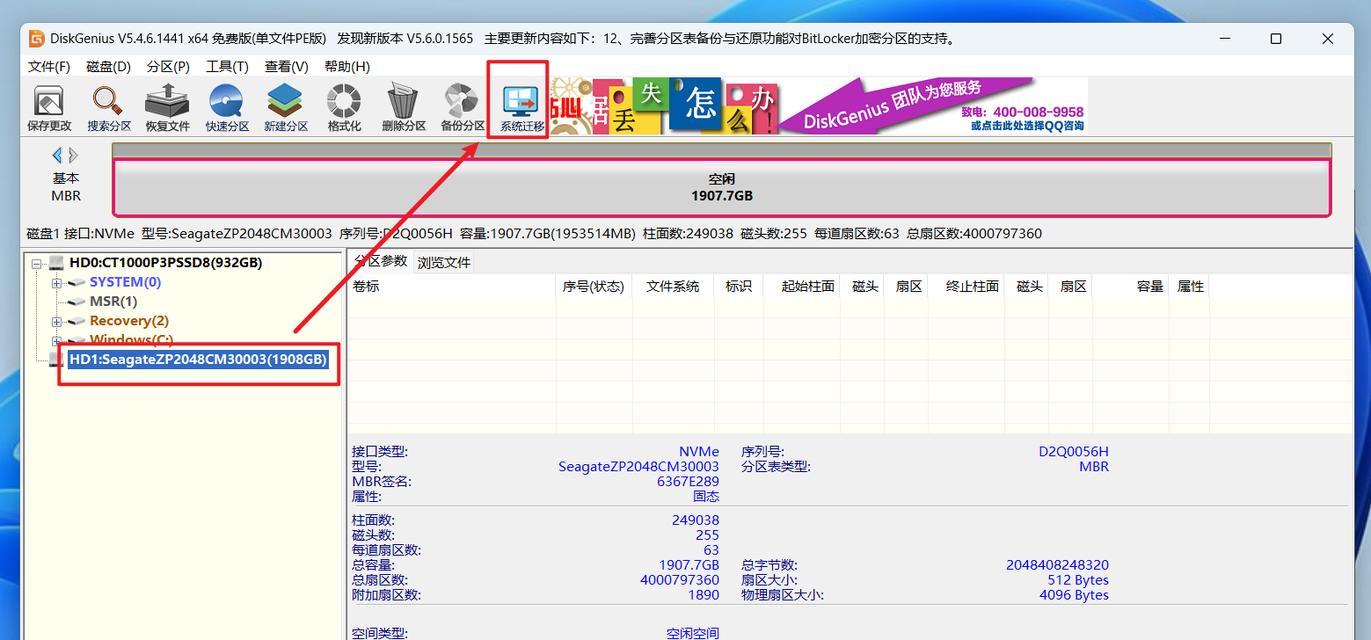The width and height of the screenshot is (1371, 640).
Task: Click the 格式化 format icon
Action: click(x=344, y=108)
